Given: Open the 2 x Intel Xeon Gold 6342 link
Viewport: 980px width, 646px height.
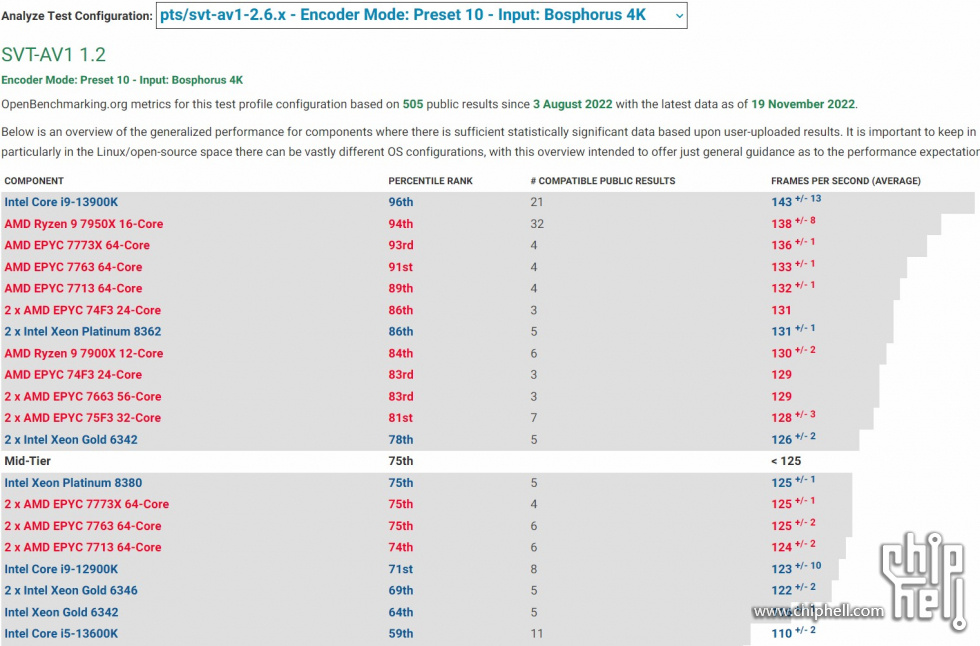Looking at the screenshot, I should [71, 439].
